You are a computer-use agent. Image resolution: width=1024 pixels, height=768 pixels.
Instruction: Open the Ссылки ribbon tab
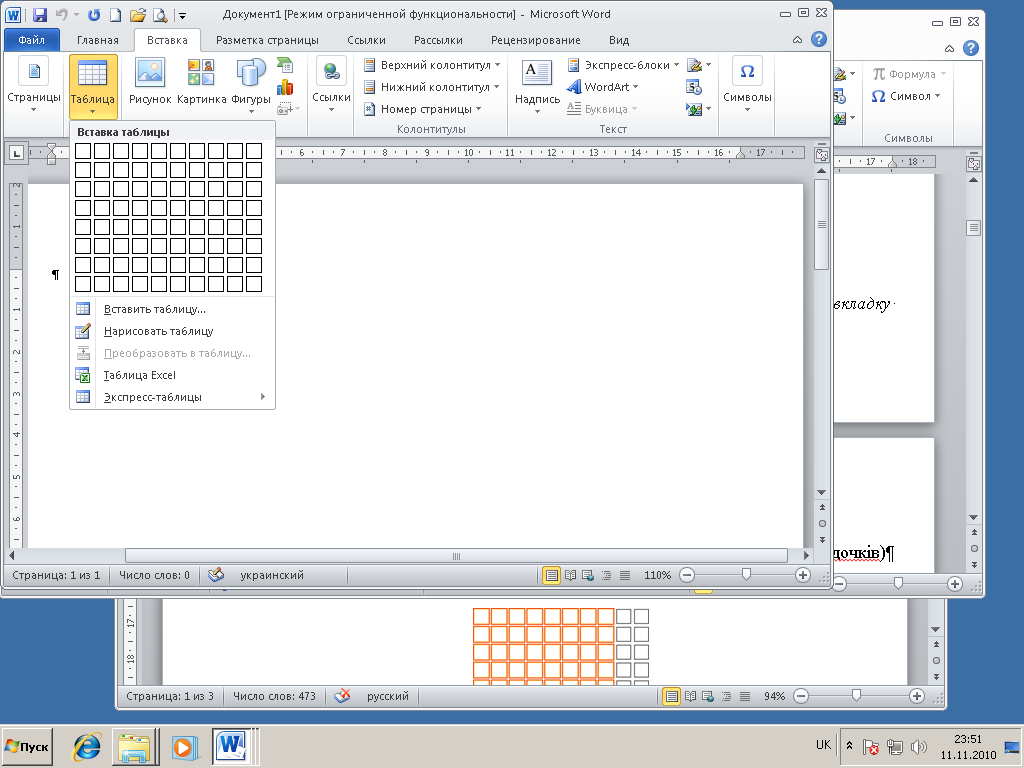pos(366,40)
